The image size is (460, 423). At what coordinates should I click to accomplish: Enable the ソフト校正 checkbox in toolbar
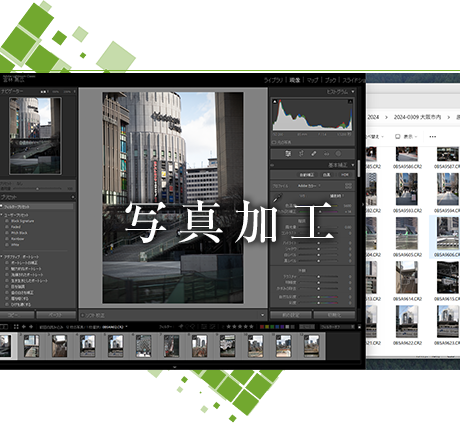83,315
